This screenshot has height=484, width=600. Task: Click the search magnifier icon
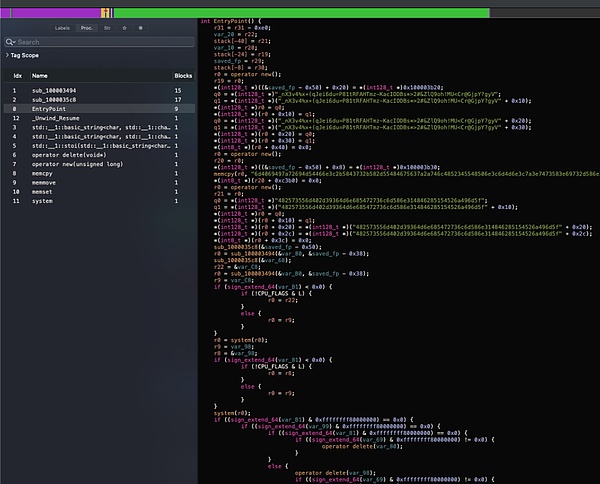coord(10,42)
